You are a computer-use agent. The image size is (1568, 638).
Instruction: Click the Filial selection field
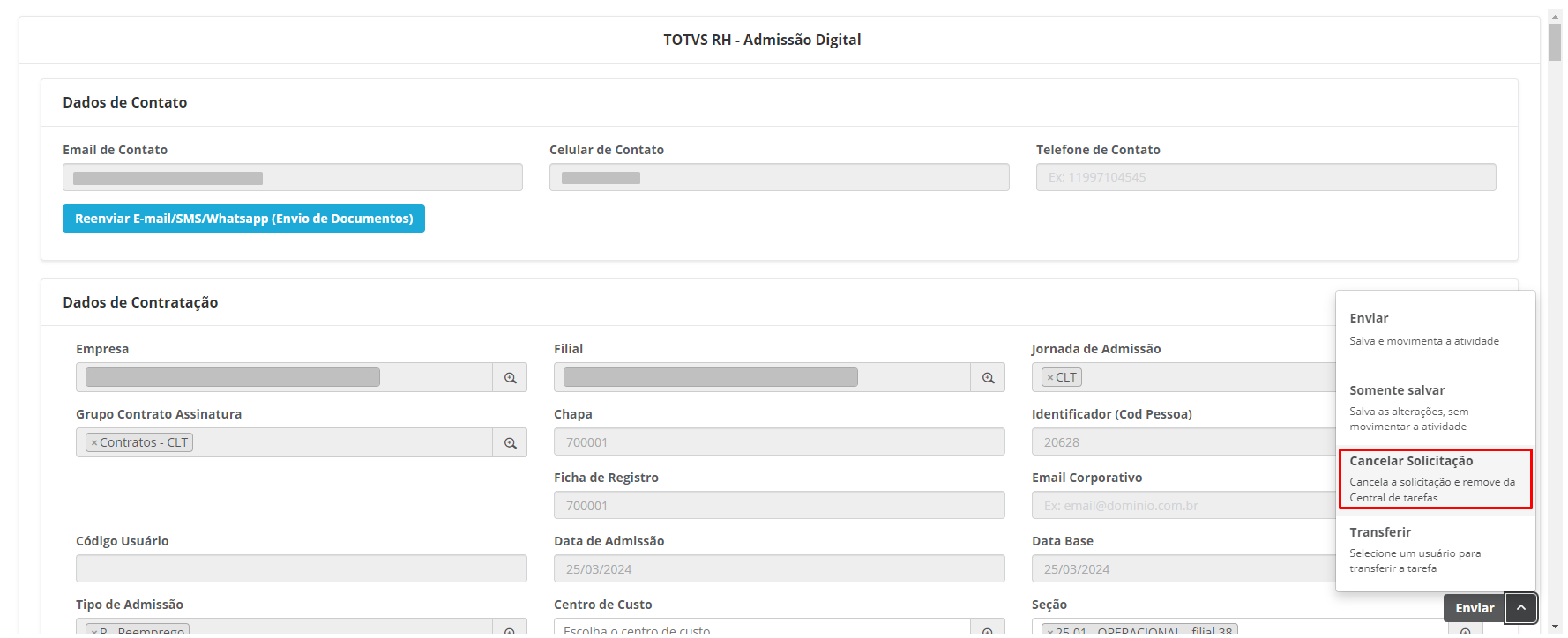coord(762,377)
